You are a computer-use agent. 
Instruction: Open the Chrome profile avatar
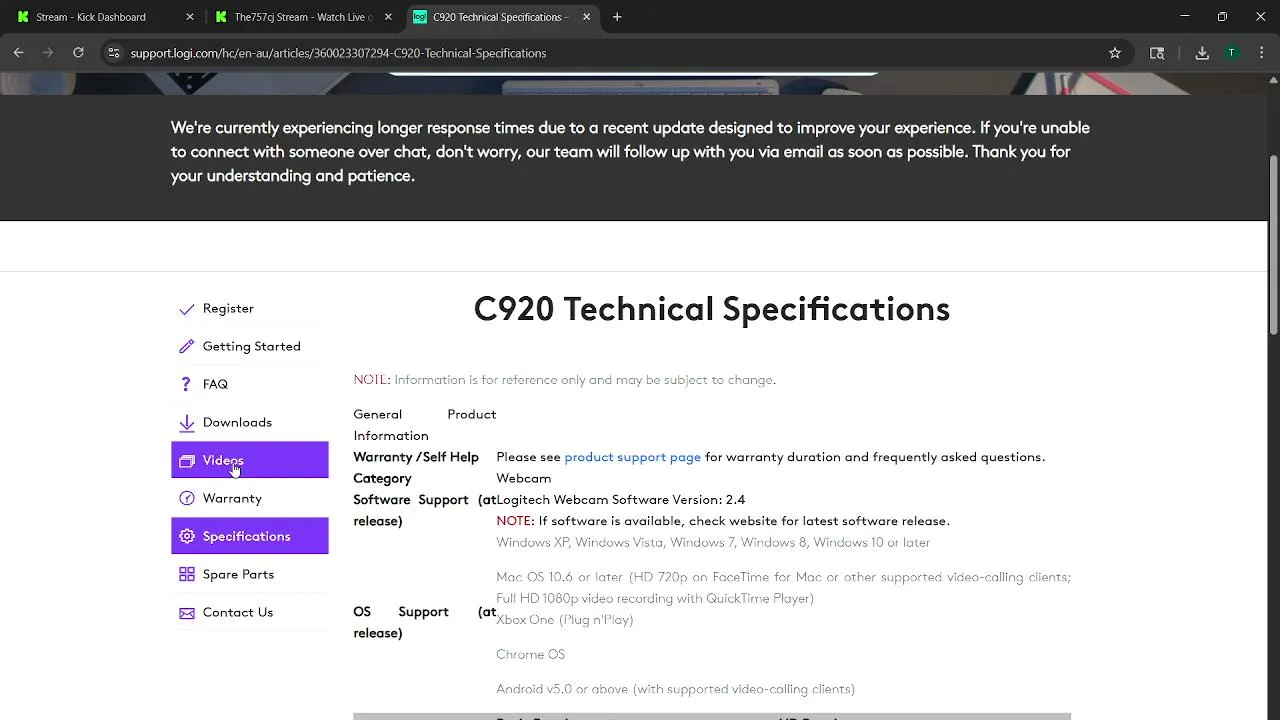1232,53
